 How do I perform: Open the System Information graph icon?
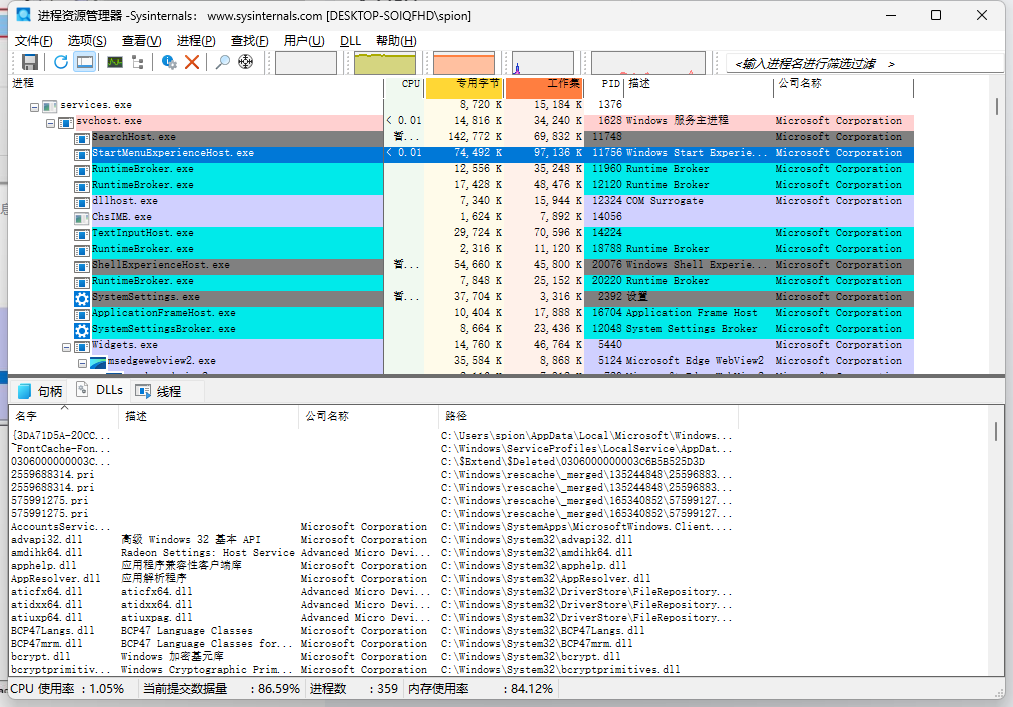pyautogui.click(x=115, y=62)
